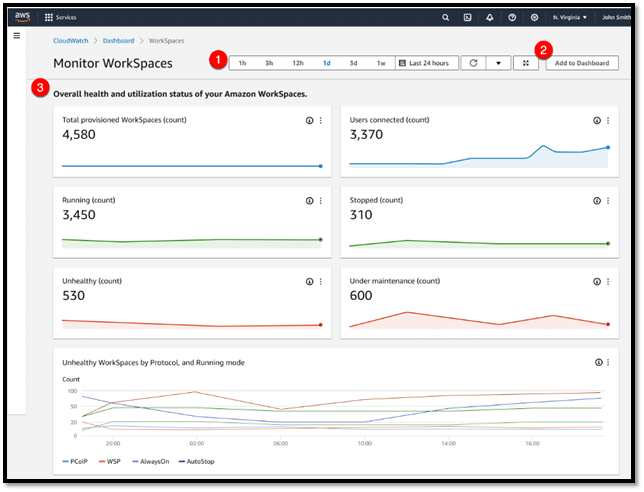Screen dimensions: 644x492
Task: Open the Services grid menu
Action: pos(49,17)
